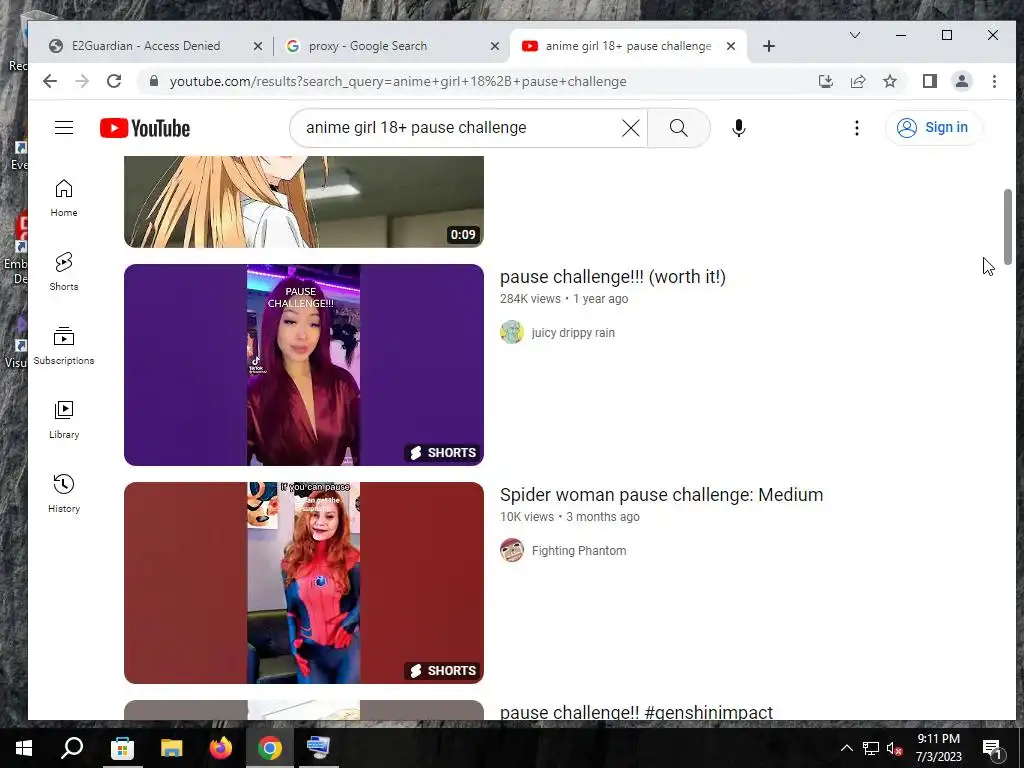1024x768 pixels.
Task: Open Microsoft Store from the taskbar
Action: pos(122,748)
